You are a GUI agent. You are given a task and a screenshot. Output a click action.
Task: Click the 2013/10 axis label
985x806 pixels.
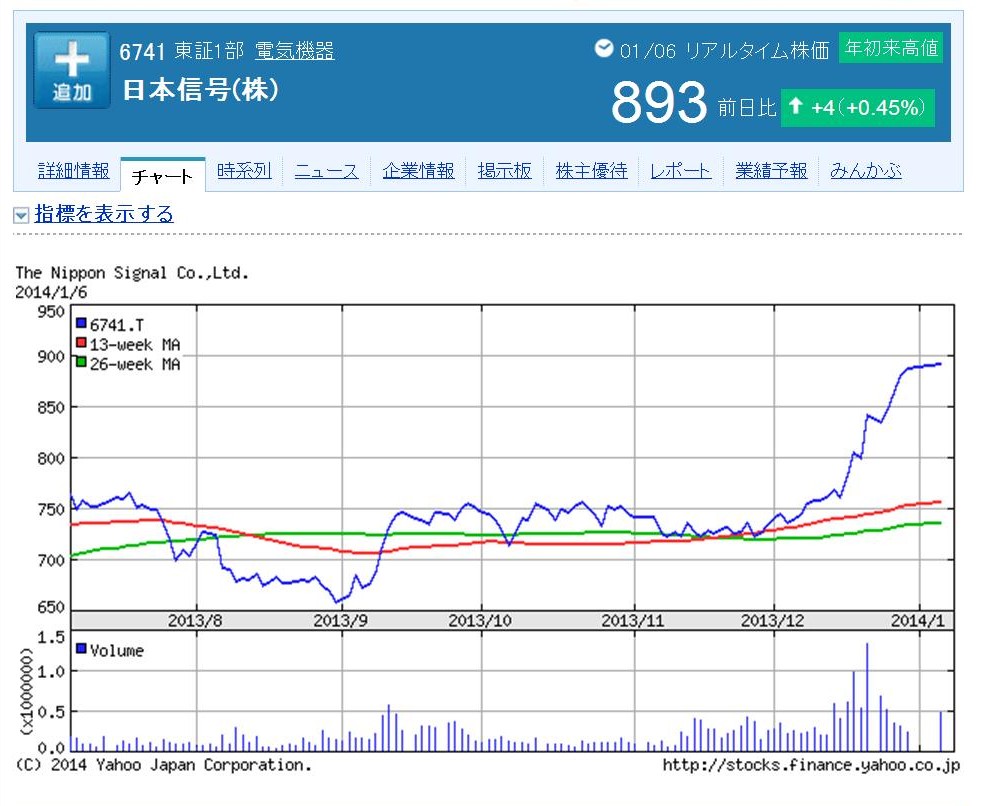click(480, 621)
